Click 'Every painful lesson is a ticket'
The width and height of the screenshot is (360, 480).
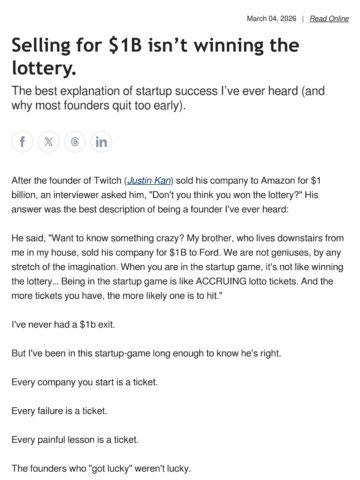[x=75, y=440]
